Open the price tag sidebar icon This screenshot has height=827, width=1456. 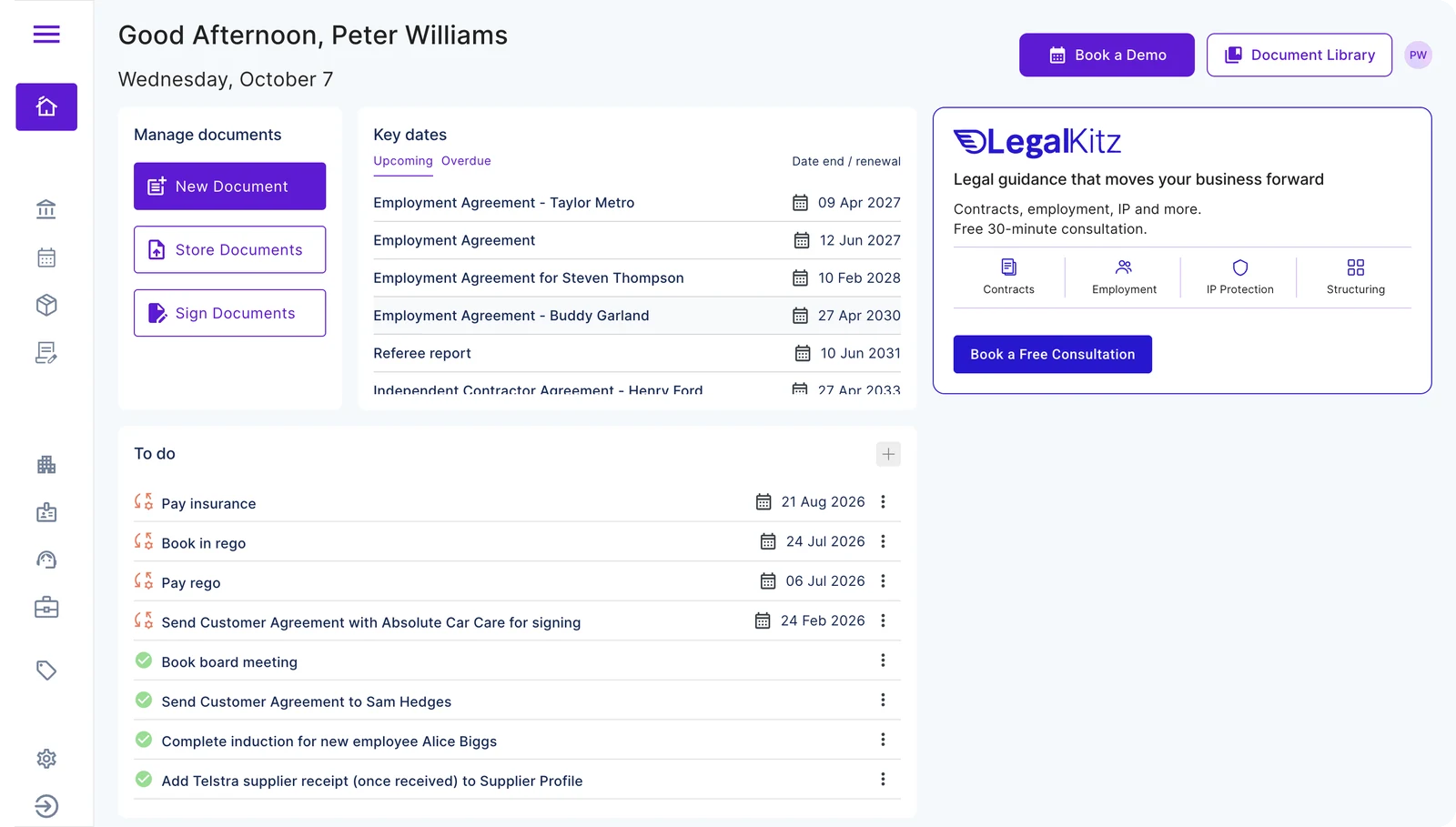tap(46, 671)
